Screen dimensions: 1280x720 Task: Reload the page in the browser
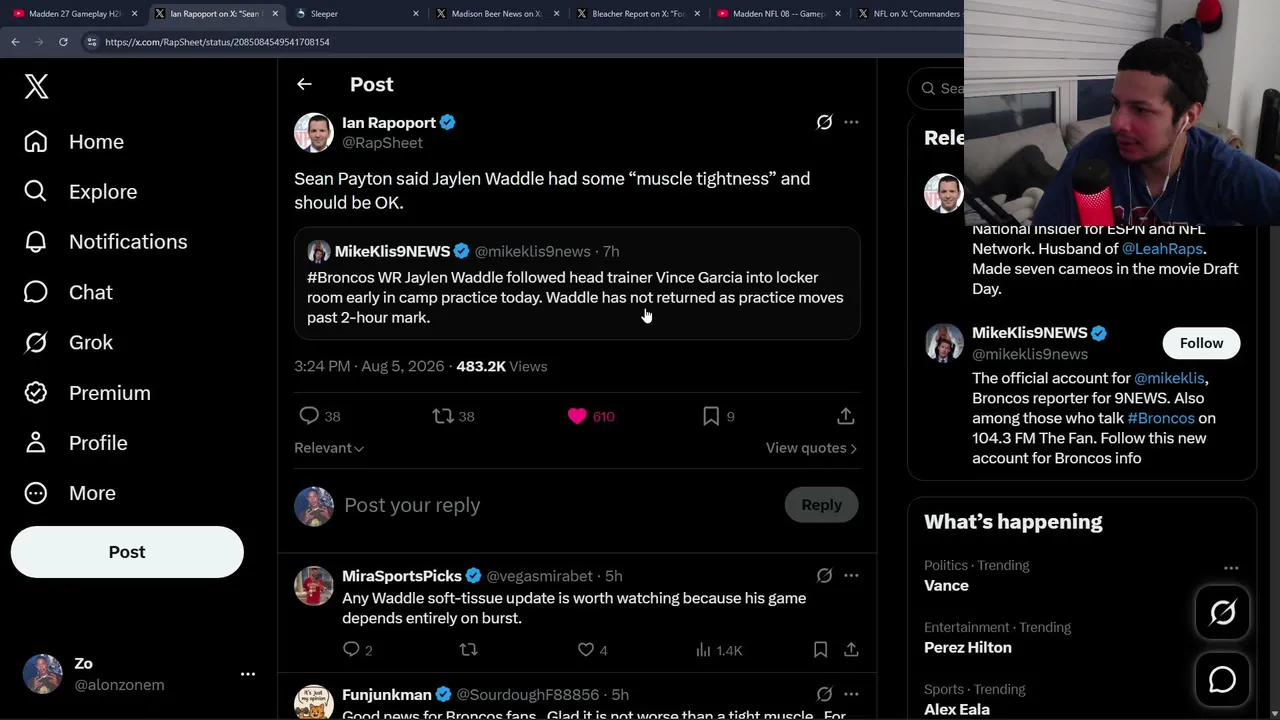[x=63, y=42]
